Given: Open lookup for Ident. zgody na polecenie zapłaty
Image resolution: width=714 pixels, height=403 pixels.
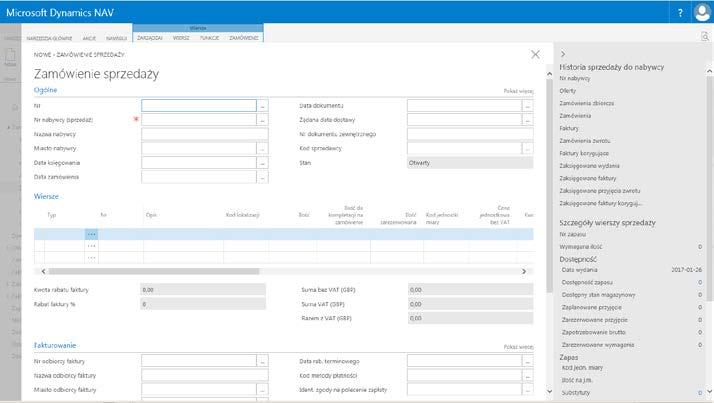Looking at the screenshot, I should coord(527,390).
